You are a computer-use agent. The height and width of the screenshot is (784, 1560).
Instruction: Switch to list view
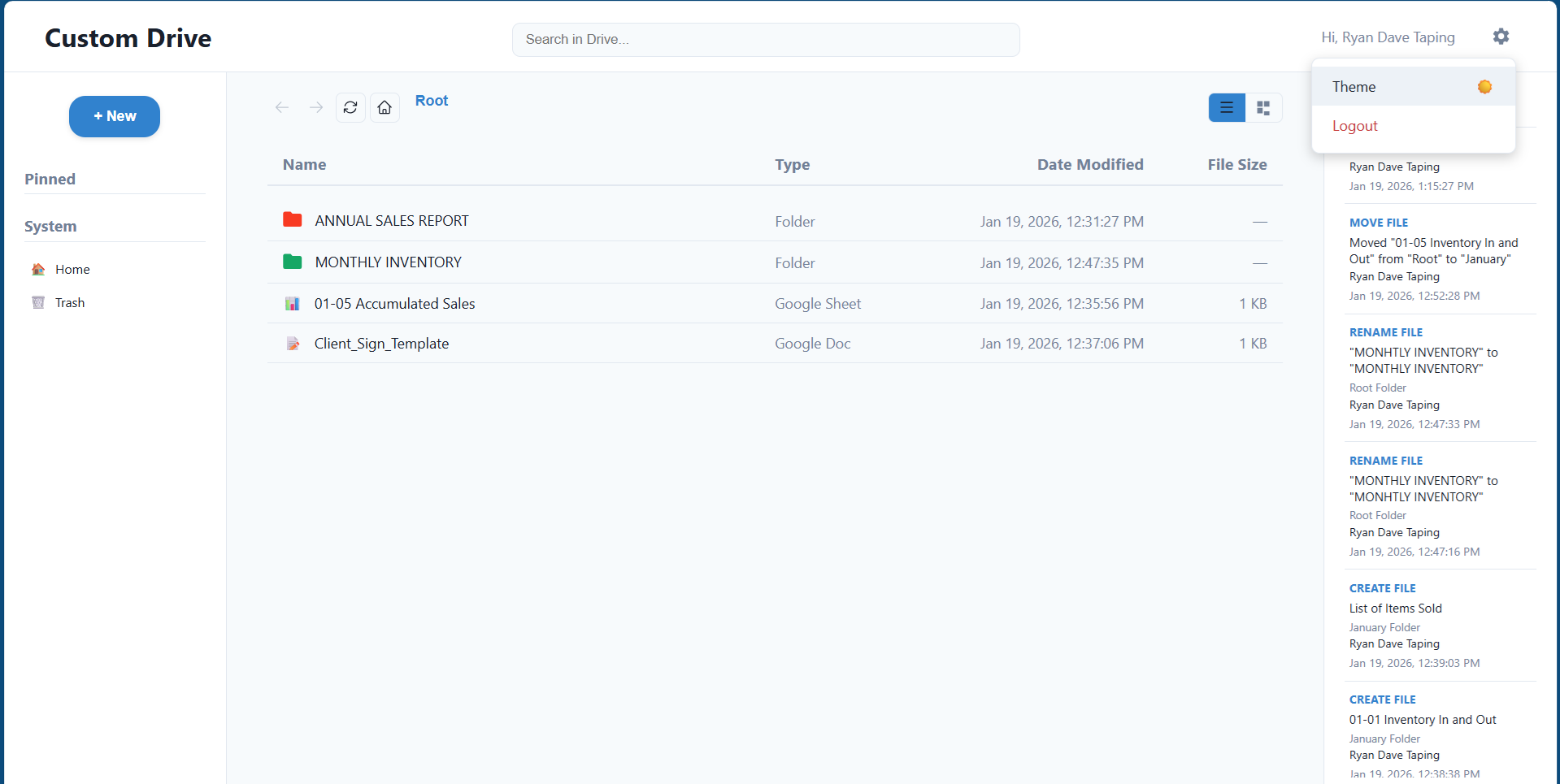(x=1227, y=107)
